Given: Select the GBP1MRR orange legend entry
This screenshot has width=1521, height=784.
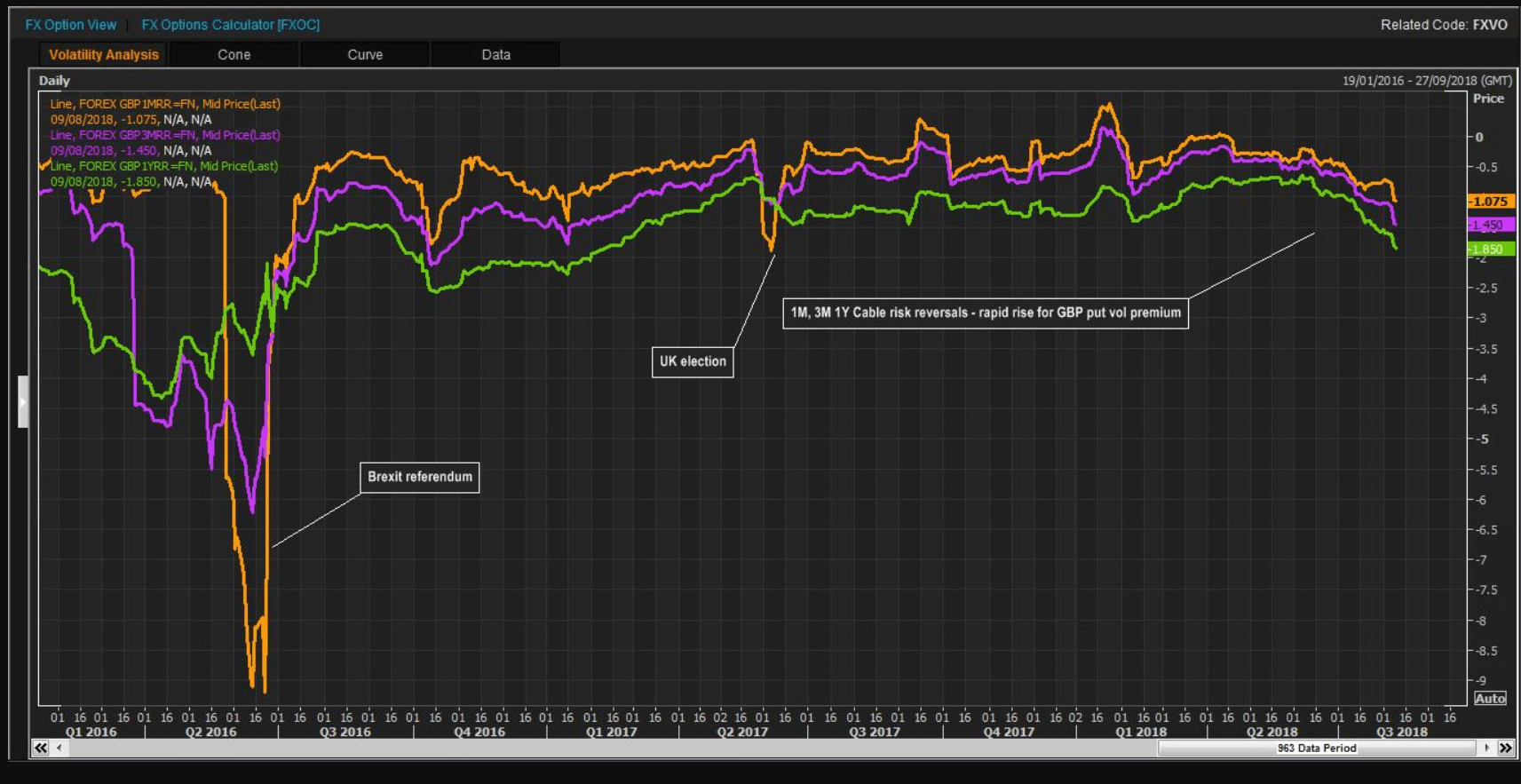Looking at the screenshot, I should (x=164, y=104).
